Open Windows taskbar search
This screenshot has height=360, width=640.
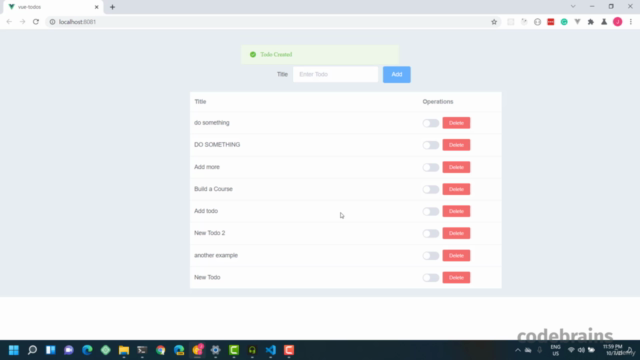click(32, 350)
